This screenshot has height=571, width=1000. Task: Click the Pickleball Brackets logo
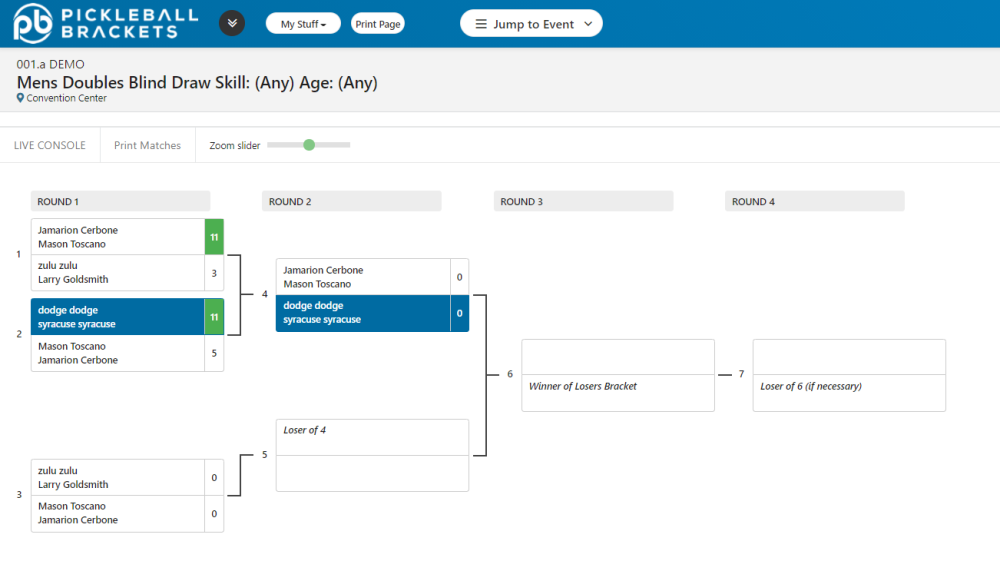[x=105, y=23]
